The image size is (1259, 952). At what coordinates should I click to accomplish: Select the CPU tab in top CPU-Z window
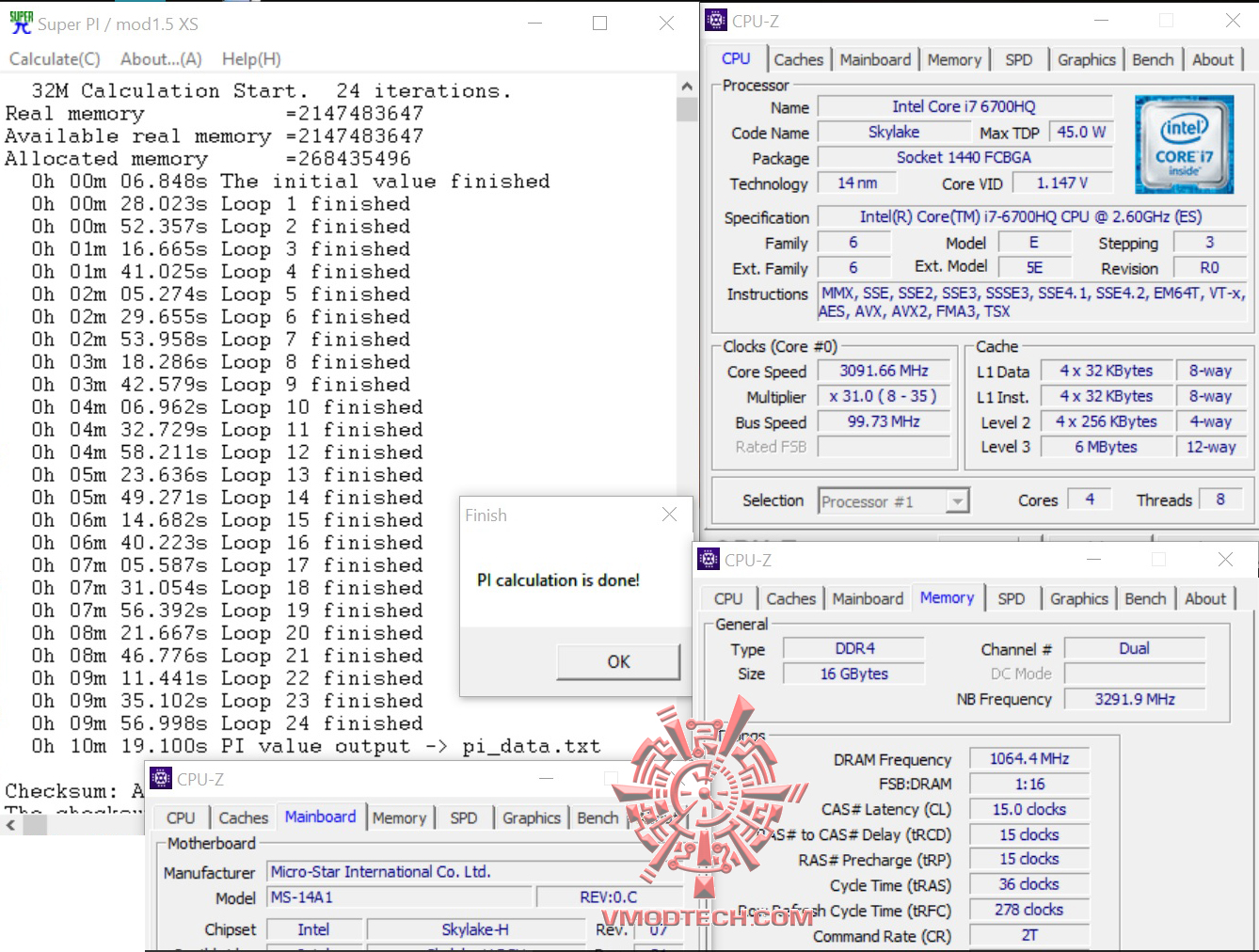736,58
